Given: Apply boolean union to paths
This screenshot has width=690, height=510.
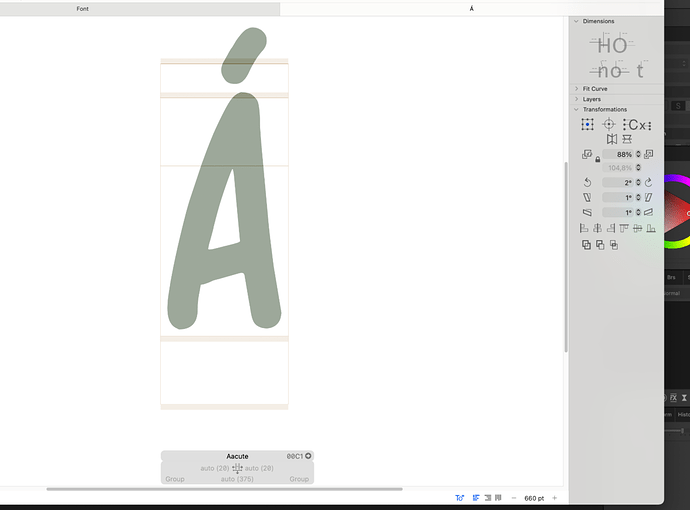Looking at the screenshot, I should pos(586,245).
